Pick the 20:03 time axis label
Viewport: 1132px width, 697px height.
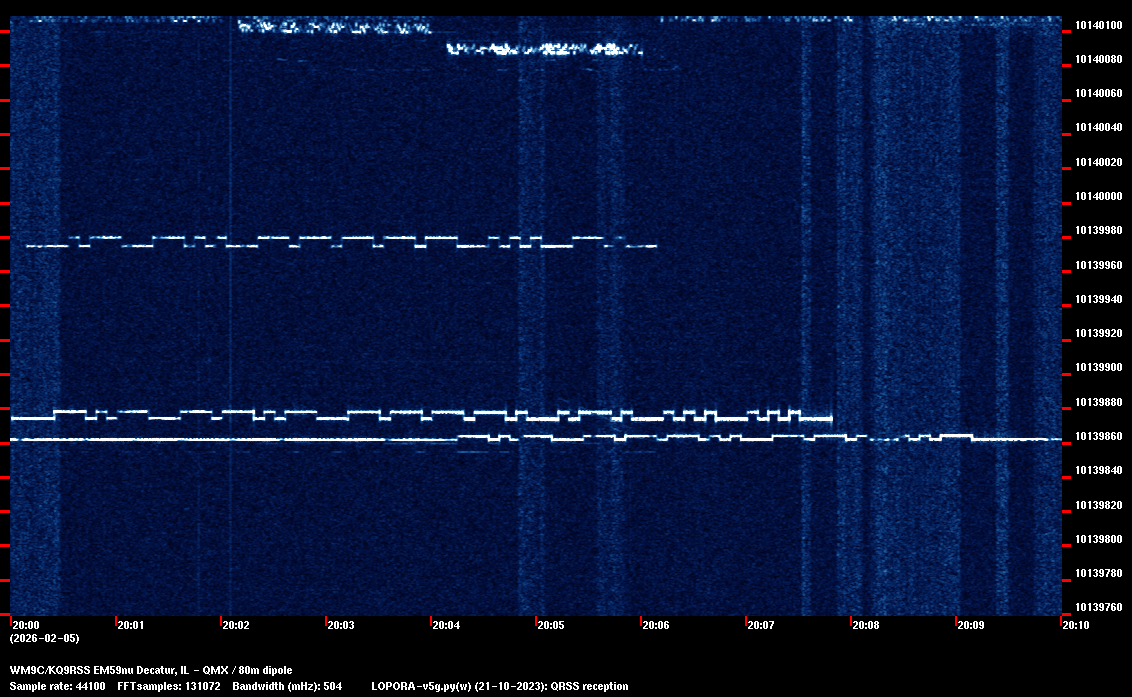(341, 625)
